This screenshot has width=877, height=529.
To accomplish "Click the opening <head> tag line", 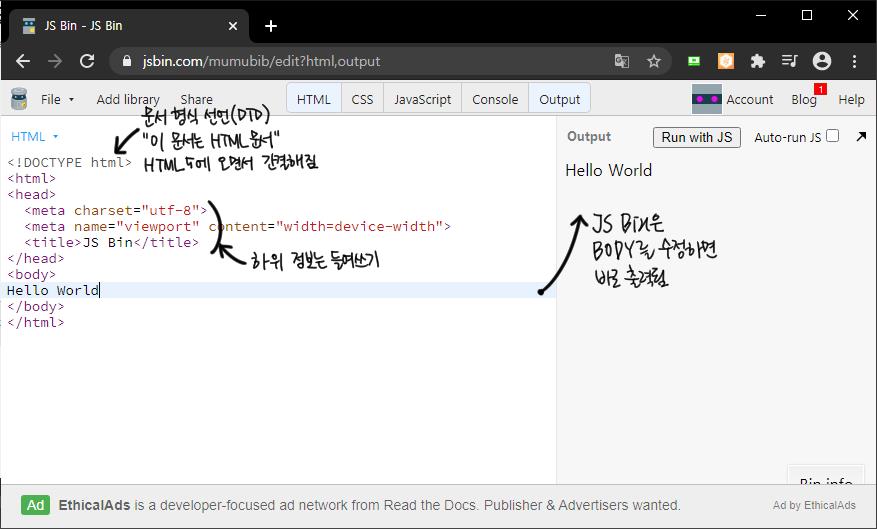I will coord(31,195).
